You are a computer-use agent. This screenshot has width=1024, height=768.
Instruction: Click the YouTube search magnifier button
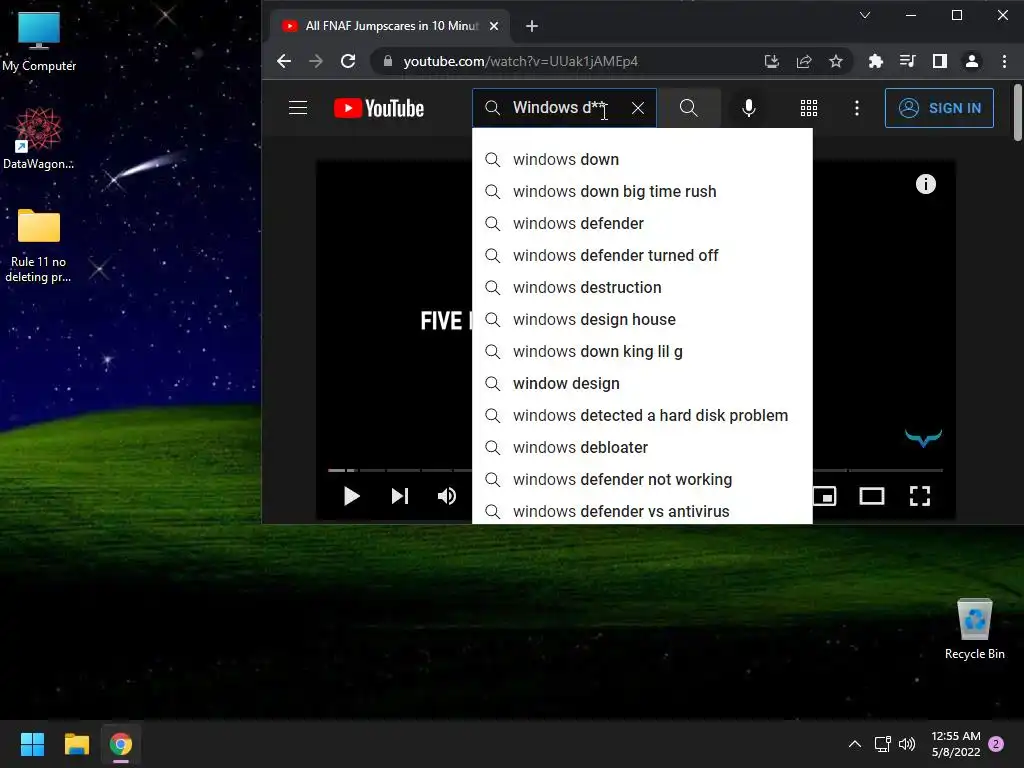pyautogui.click(x=688, y=108)
